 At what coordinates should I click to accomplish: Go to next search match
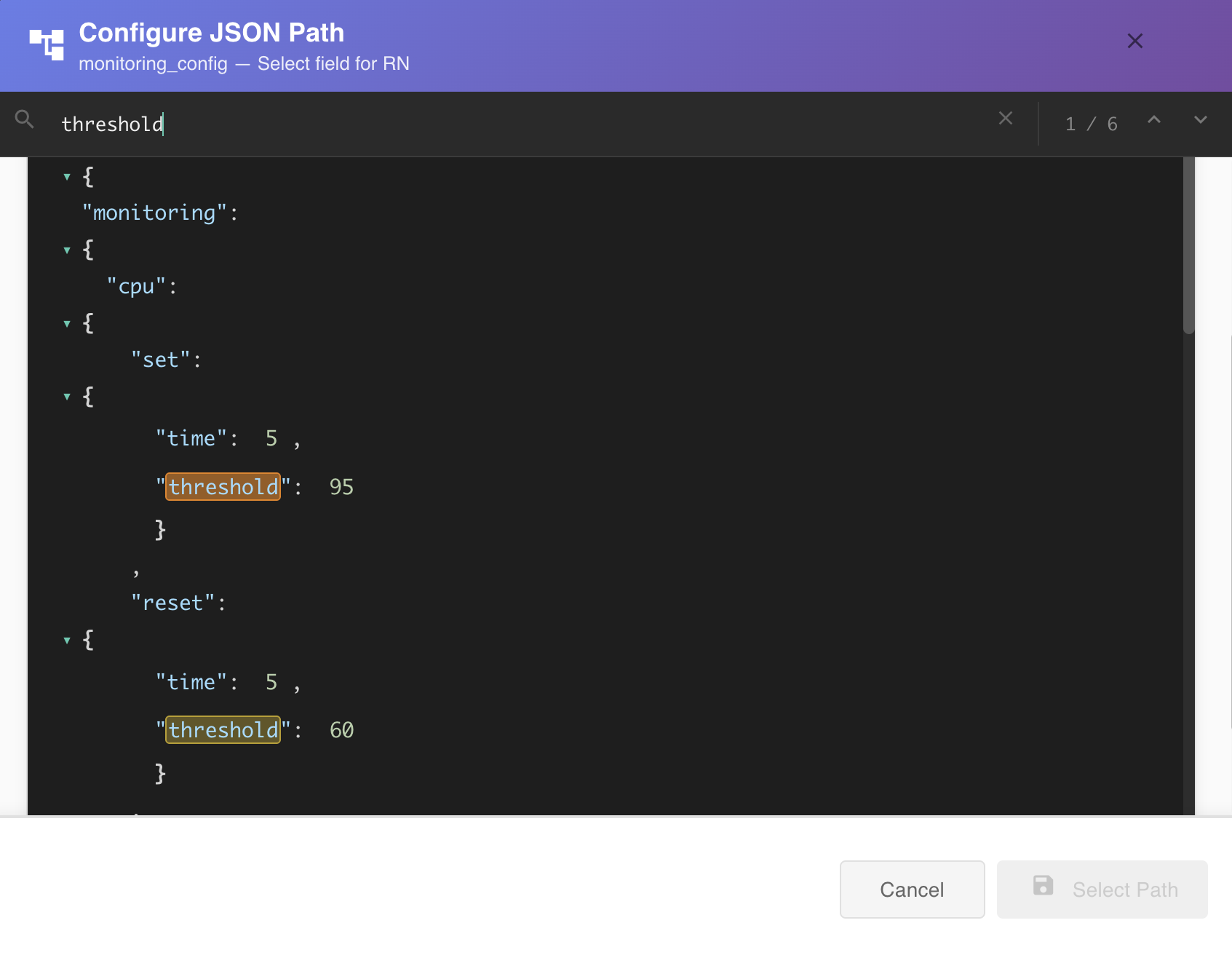tap(1201, 119)
